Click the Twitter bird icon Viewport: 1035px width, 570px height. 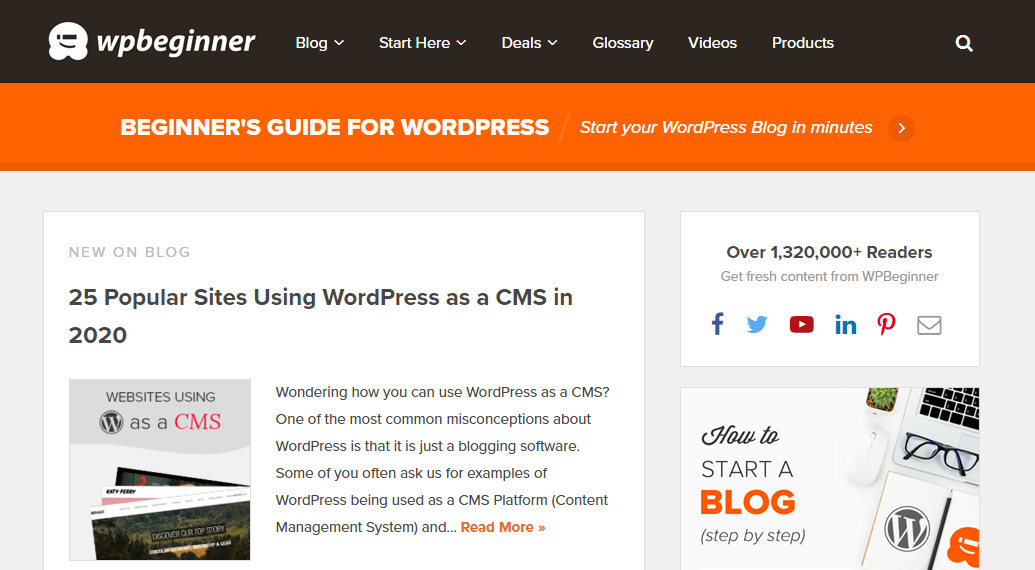point(757,324)
